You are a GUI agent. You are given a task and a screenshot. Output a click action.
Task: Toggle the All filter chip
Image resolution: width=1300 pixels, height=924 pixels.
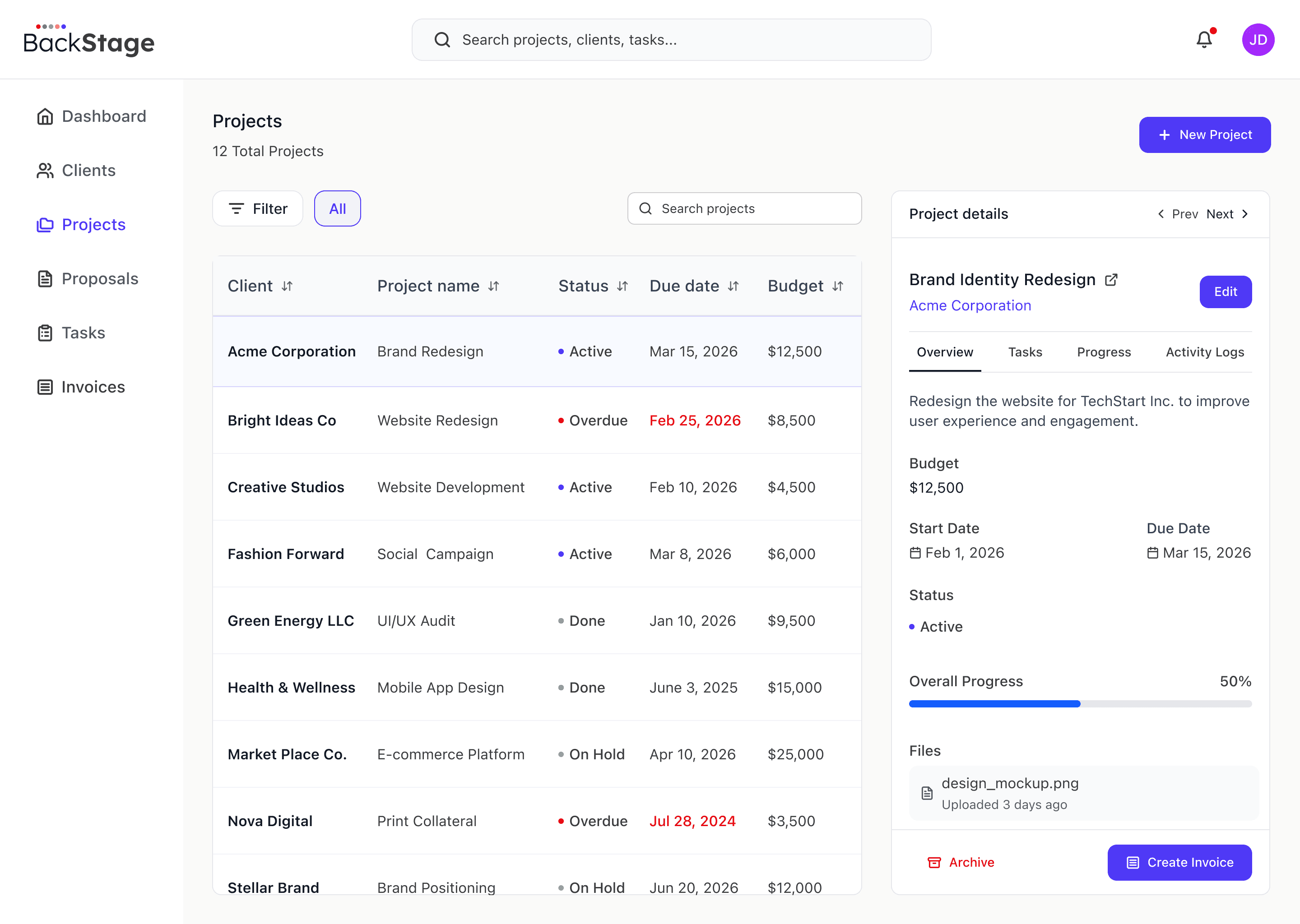coord(338,209)
